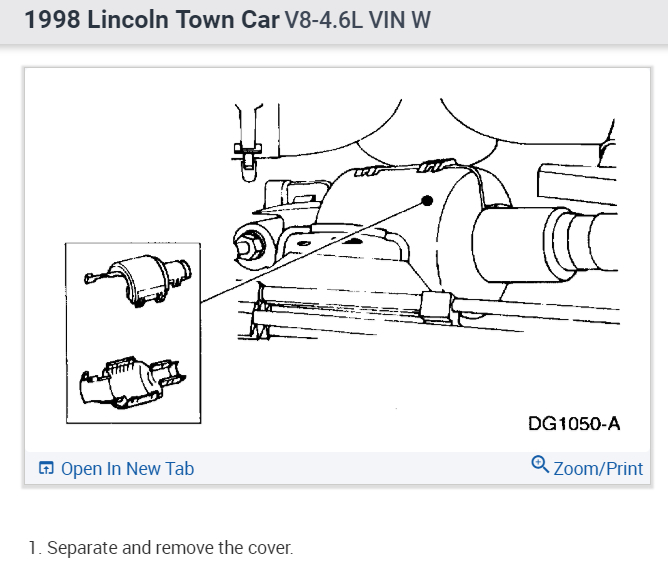Click the lower cover half in the inset
Image resolution: width=668 pixels, height=575 pixels.
(x=132, y=382)
